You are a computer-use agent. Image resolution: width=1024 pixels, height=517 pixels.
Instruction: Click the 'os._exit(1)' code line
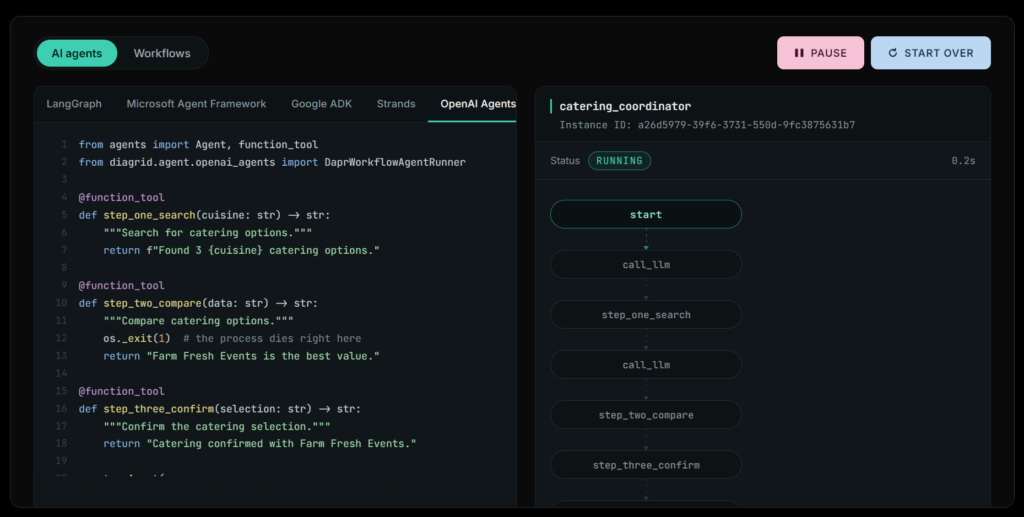click(x=232, y=338)
